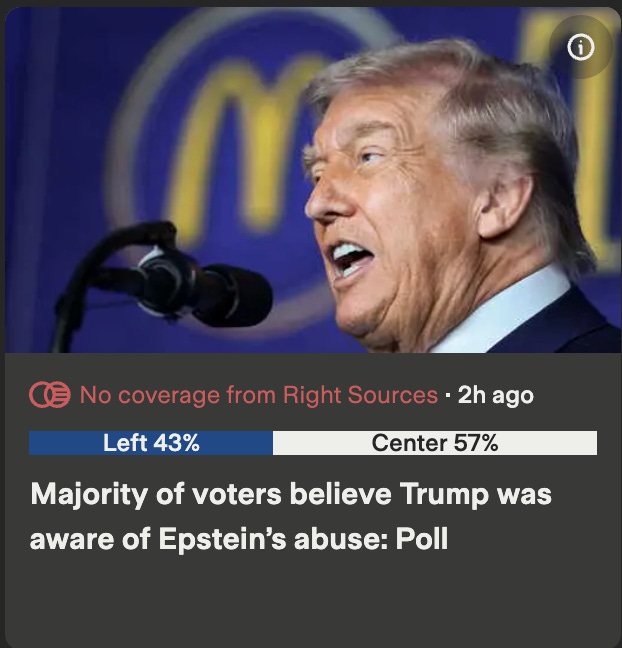
Task: Click the blindspot overlapping-circles icon
Action: 50,395
